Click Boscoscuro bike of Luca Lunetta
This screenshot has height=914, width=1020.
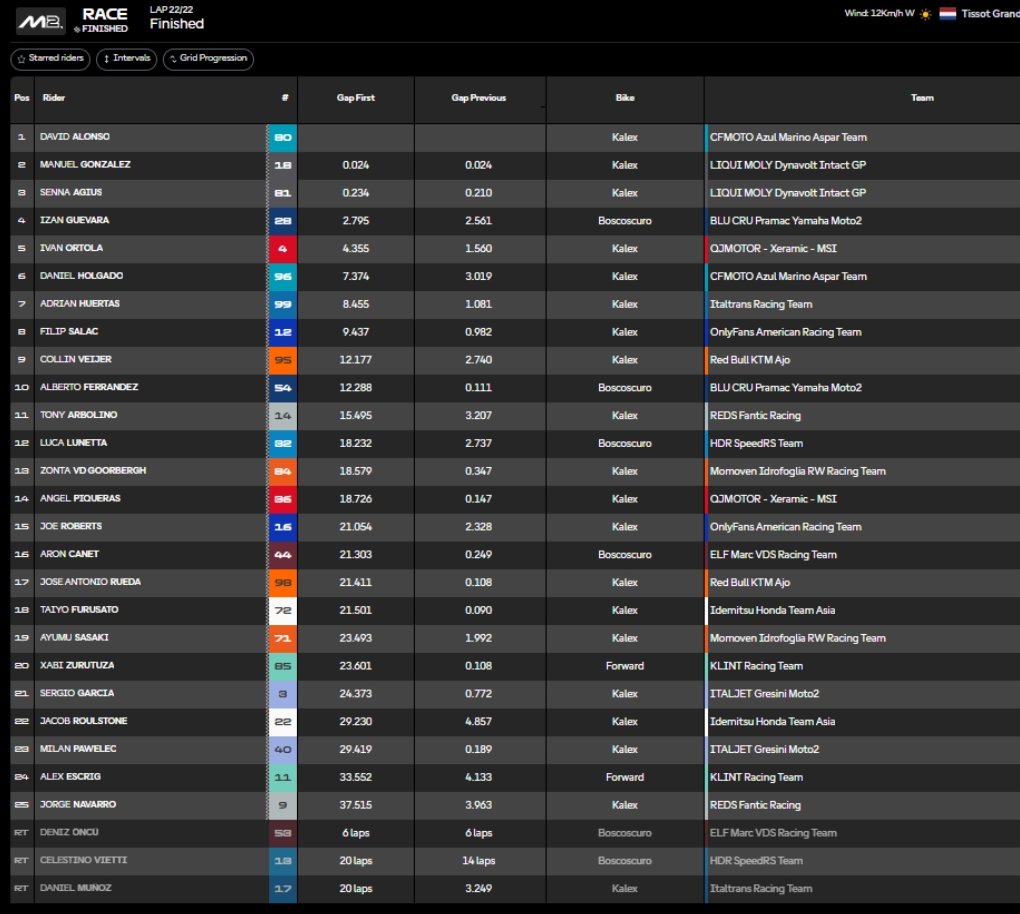click(x=624, y=444)
